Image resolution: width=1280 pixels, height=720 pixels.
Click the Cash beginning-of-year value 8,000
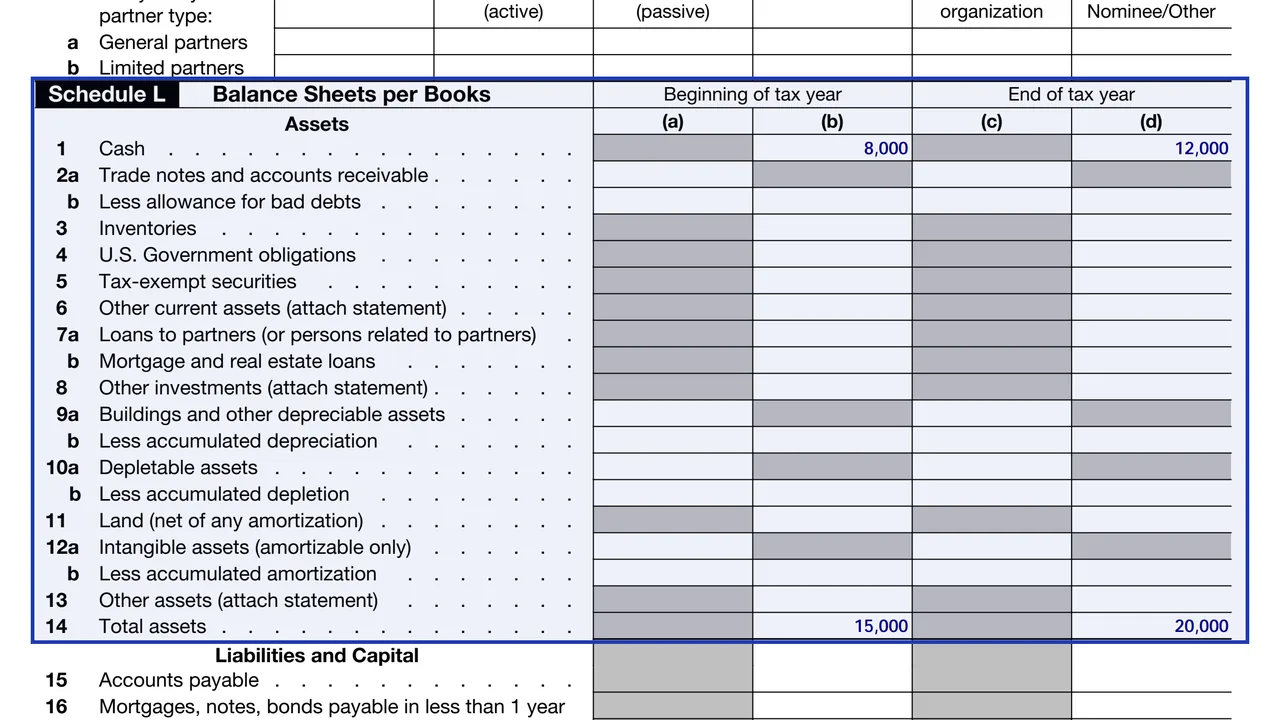pos(886,149)
